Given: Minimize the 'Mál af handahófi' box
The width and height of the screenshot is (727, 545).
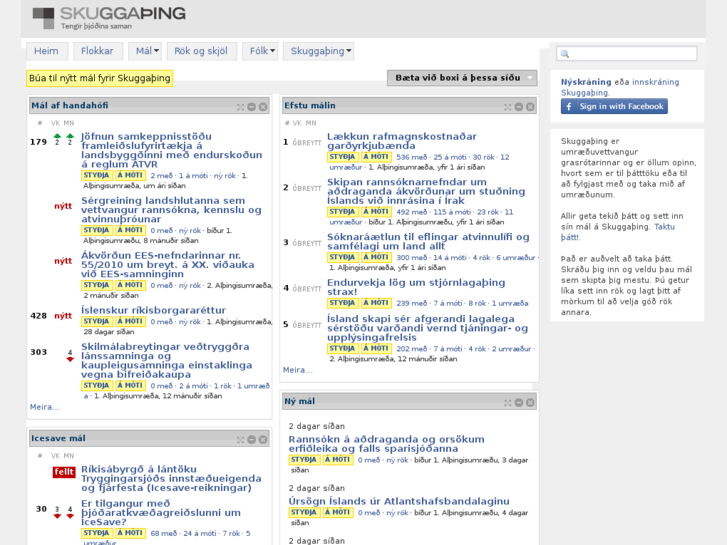Looking at the screenshot, I should tap(252, 107).
